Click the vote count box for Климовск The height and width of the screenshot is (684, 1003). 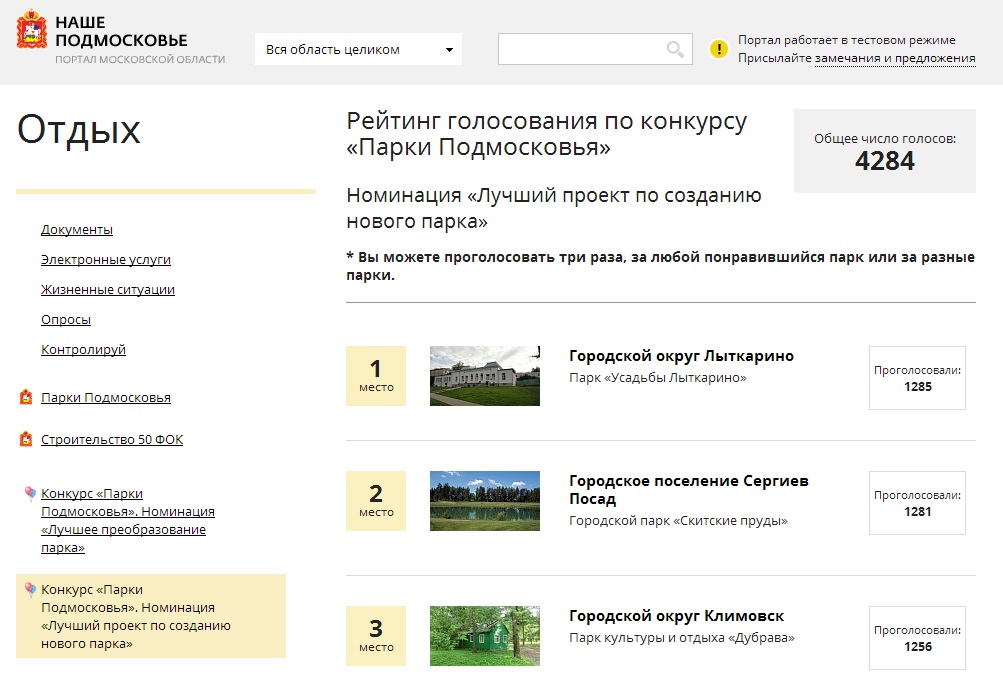coord(917,638)
